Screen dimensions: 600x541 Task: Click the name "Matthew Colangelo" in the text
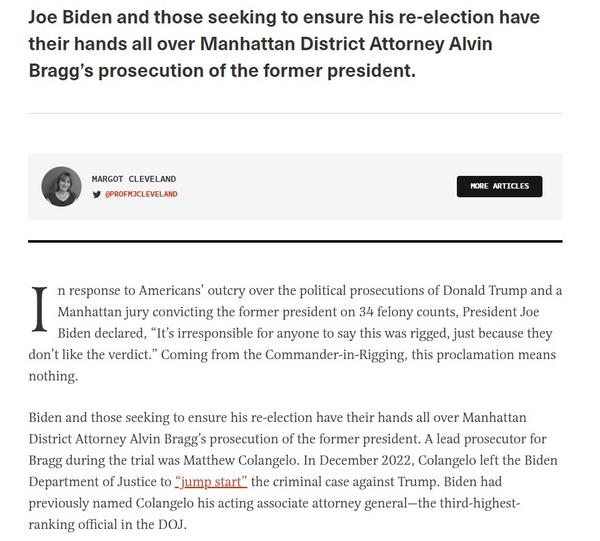(x=241, y=460)
